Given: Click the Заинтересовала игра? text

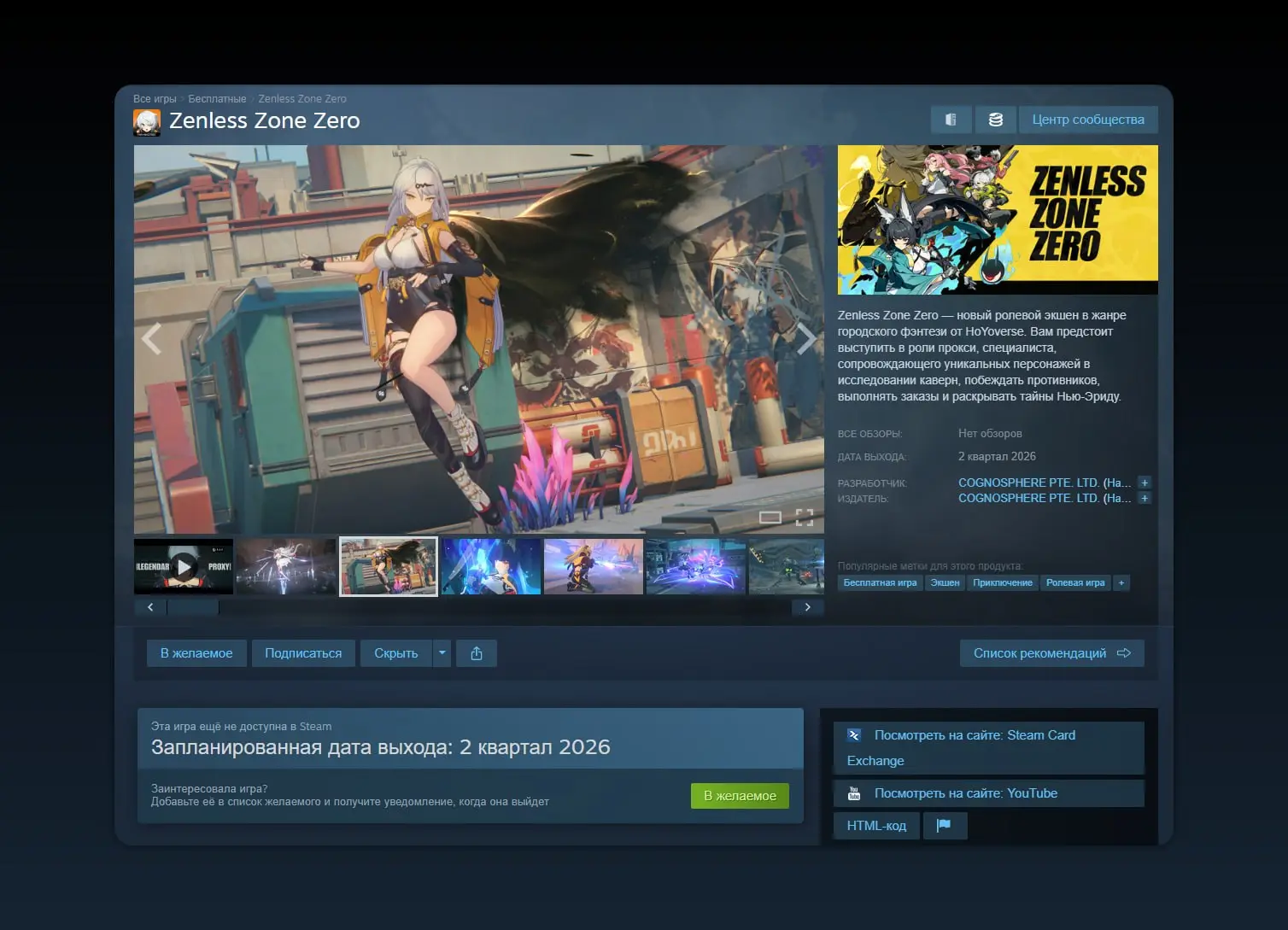Looking at the screenshot, I should [209, 788].
